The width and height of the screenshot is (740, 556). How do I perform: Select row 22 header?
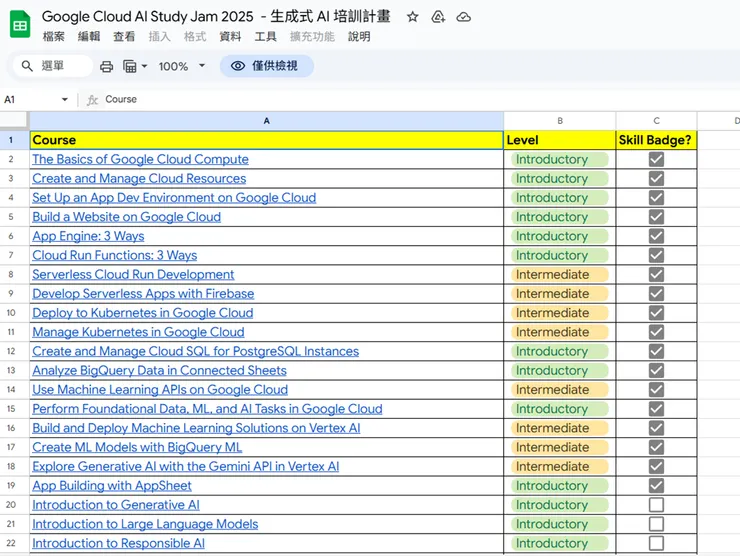[x=11, y=543]
